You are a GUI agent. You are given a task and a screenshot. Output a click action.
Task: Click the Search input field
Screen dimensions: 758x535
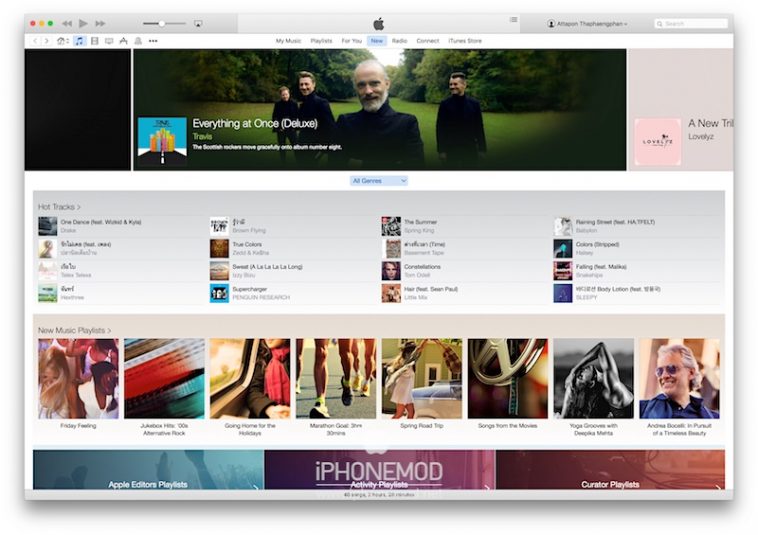click(694, 23)
